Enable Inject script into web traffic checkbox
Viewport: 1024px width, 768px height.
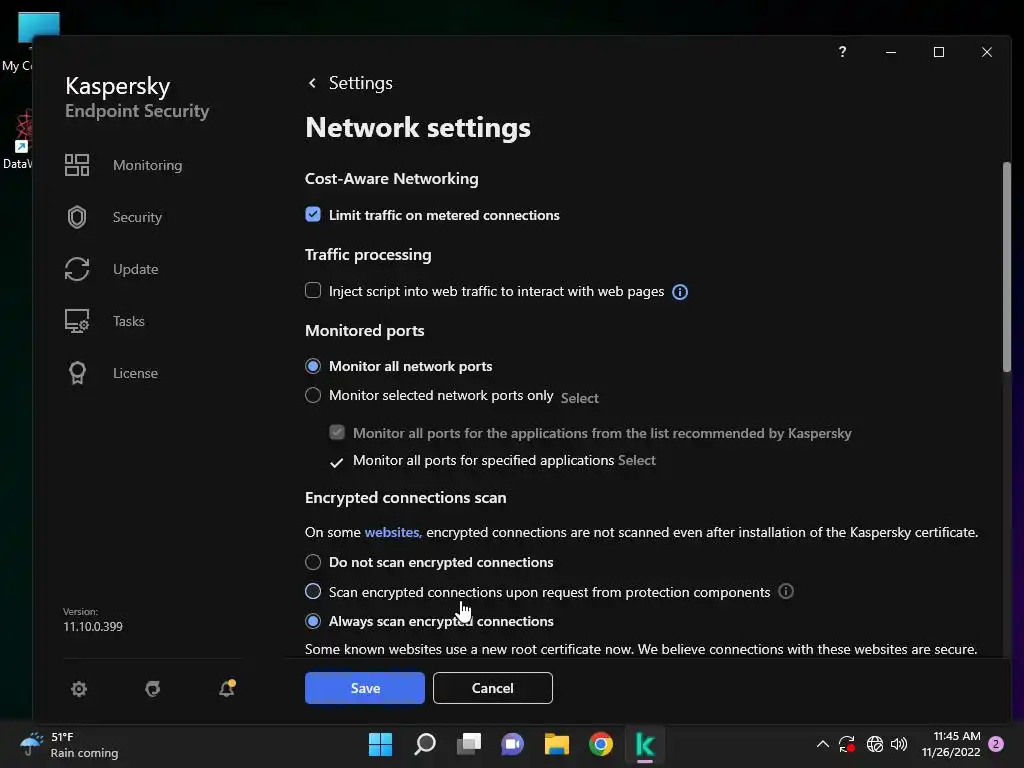313,291
